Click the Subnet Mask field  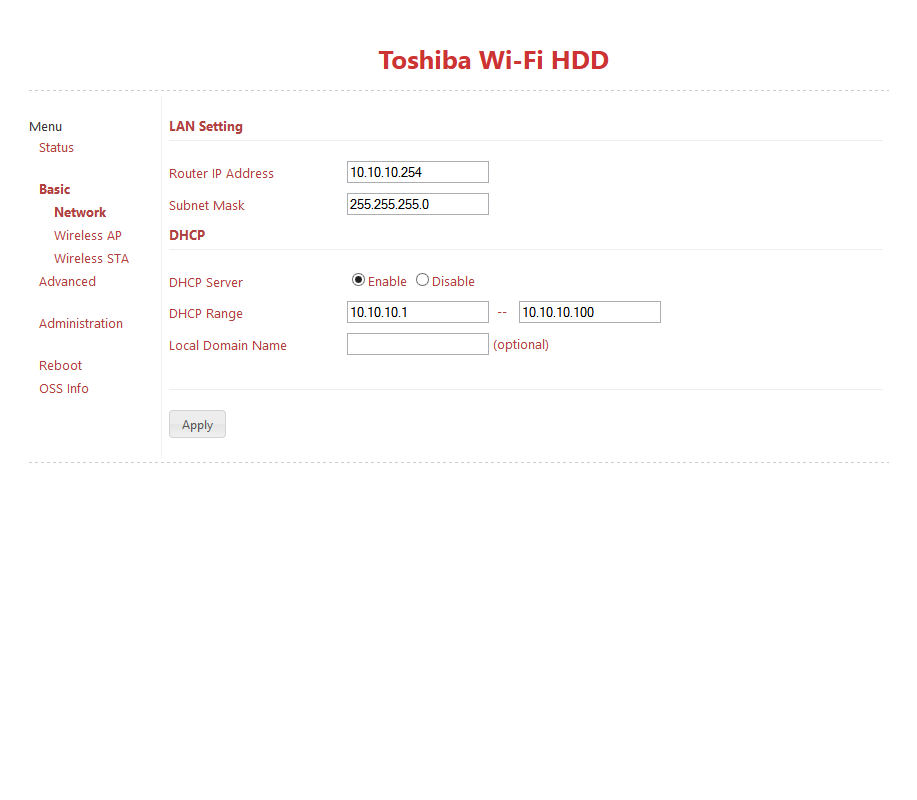pos(418,204)
